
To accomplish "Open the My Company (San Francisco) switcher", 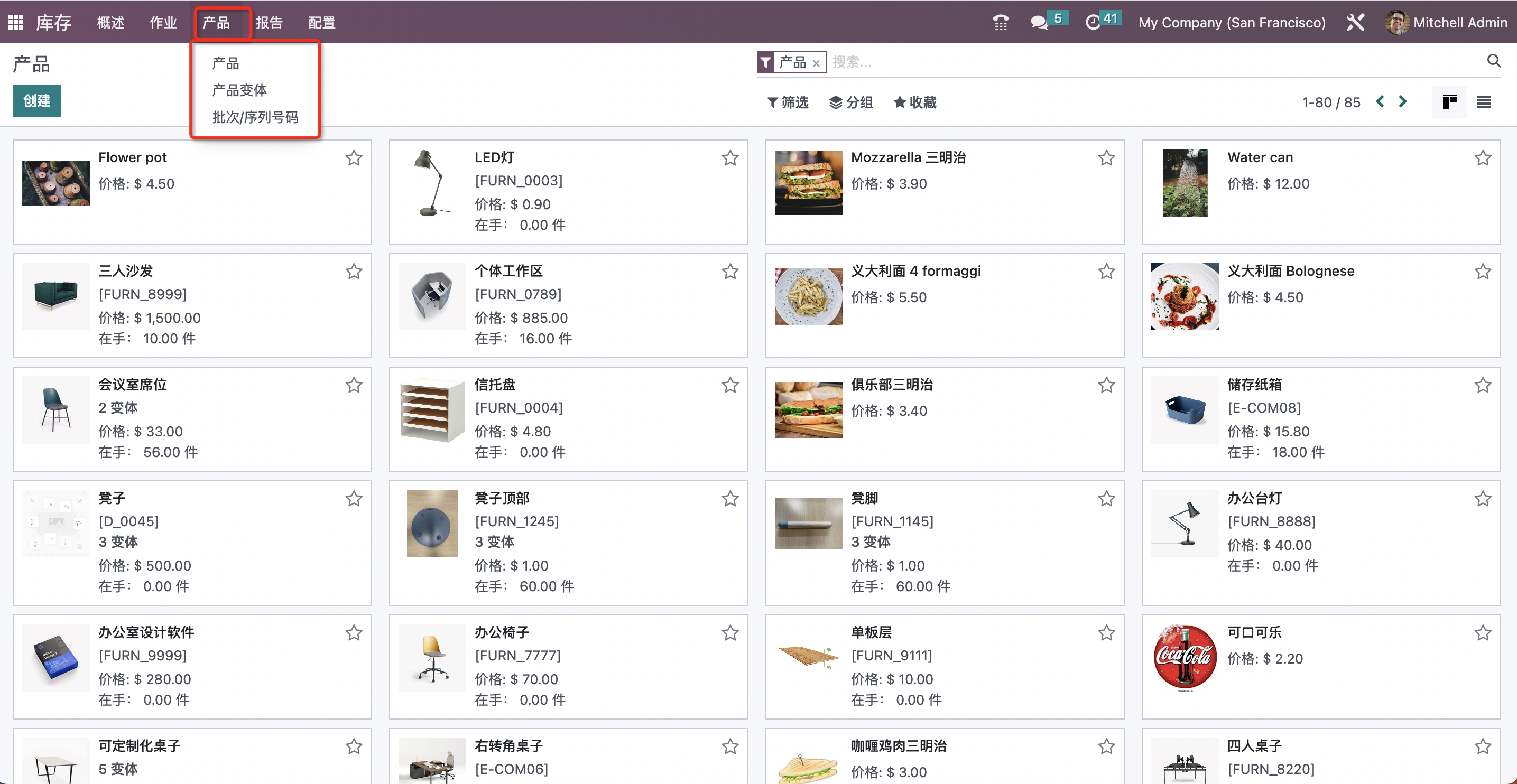I will pos(1232,22).
